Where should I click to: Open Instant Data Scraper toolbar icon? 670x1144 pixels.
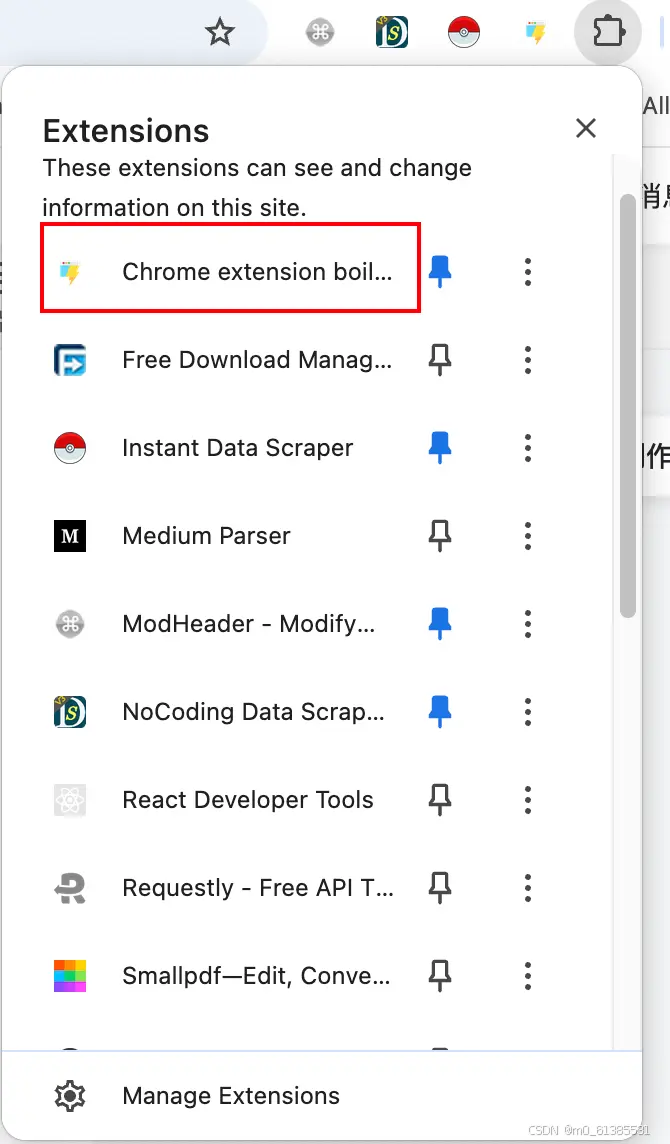(463, 33)
